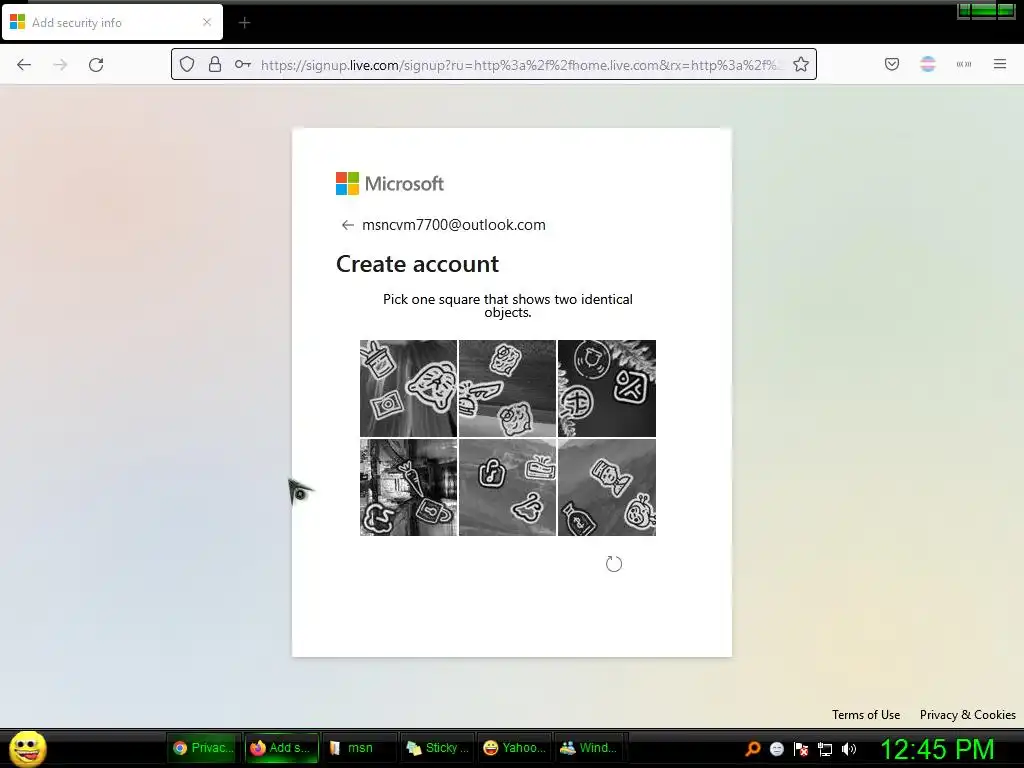
Task: Select top-left puzzle square with hamster
Action: [x=409, y=388]
